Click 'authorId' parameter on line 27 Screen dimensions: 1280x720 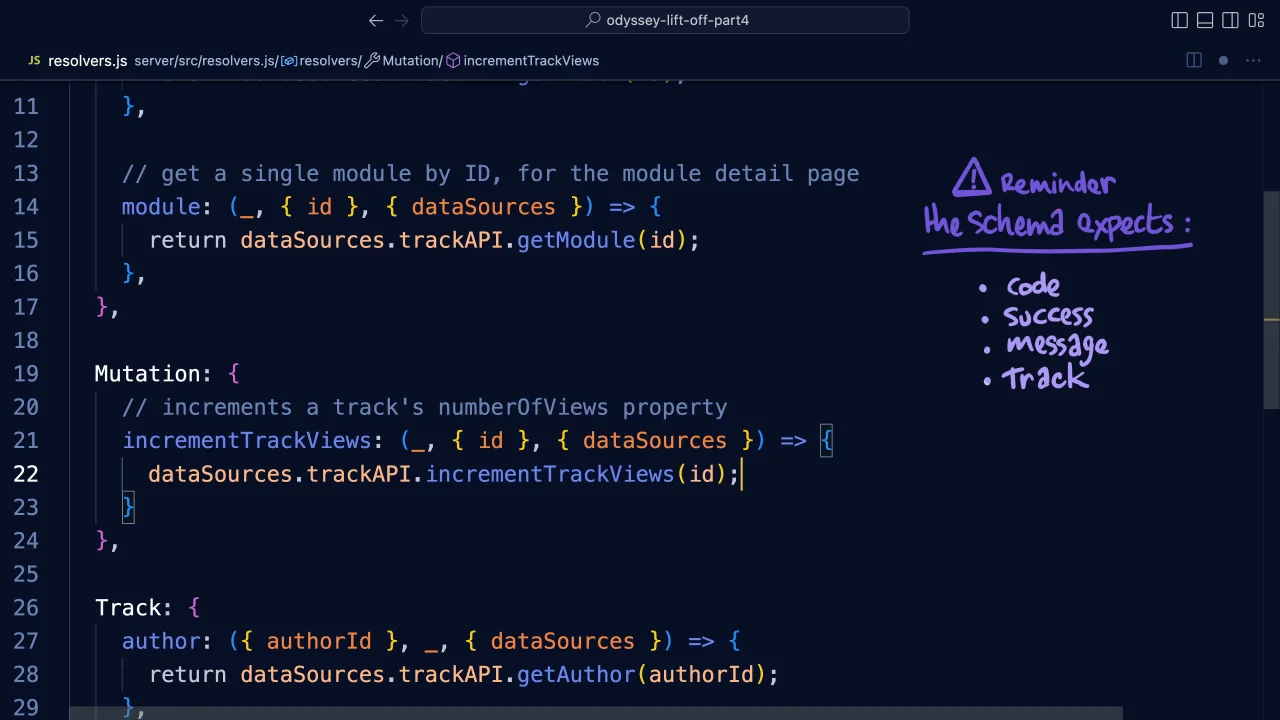[x=319, y=641]
